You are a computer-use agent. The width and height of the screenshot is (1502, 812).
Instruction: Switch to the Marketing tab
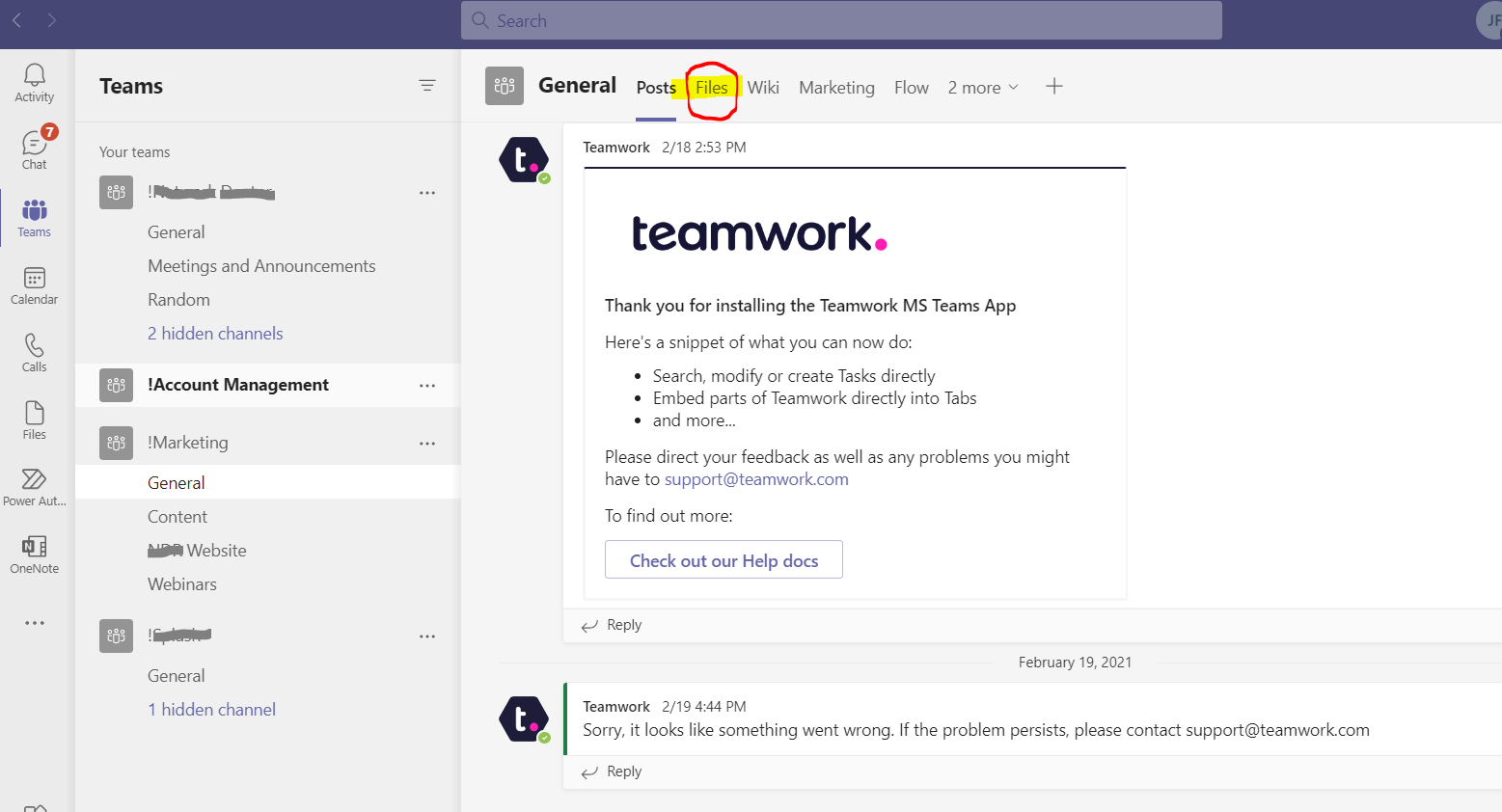(836, 88)
